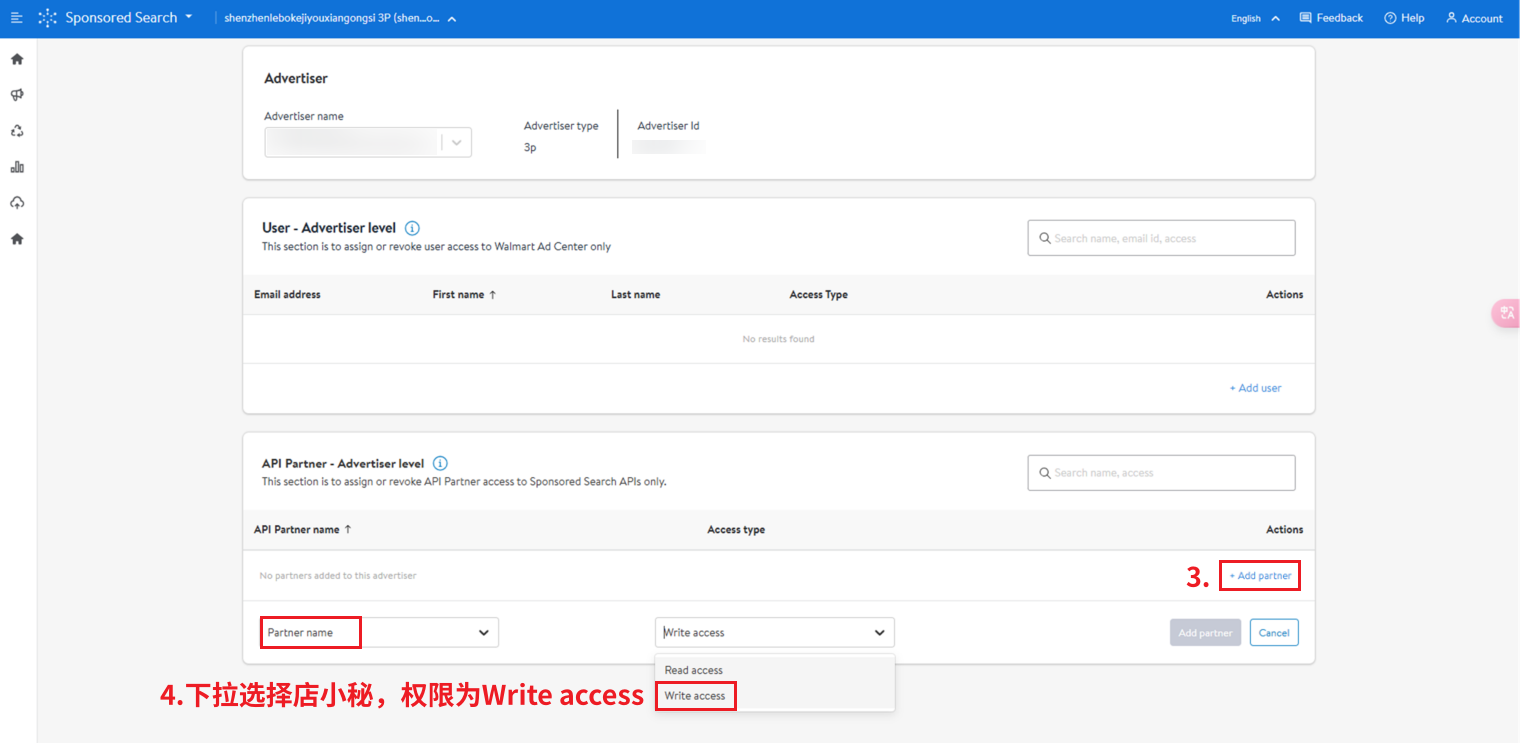Click the Access Type column header in user table

tap(818, 295)
